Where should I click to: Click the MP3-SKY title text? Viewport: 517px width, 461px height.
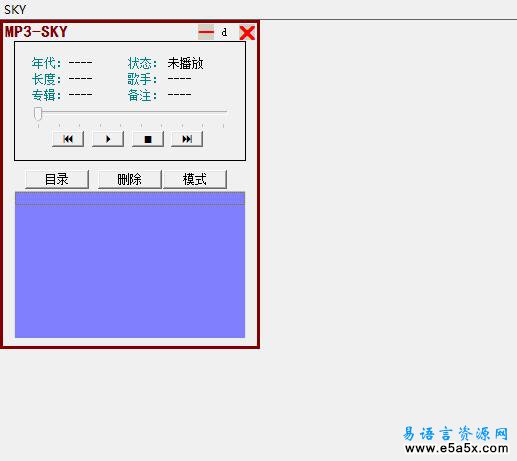tap(36, 32)
